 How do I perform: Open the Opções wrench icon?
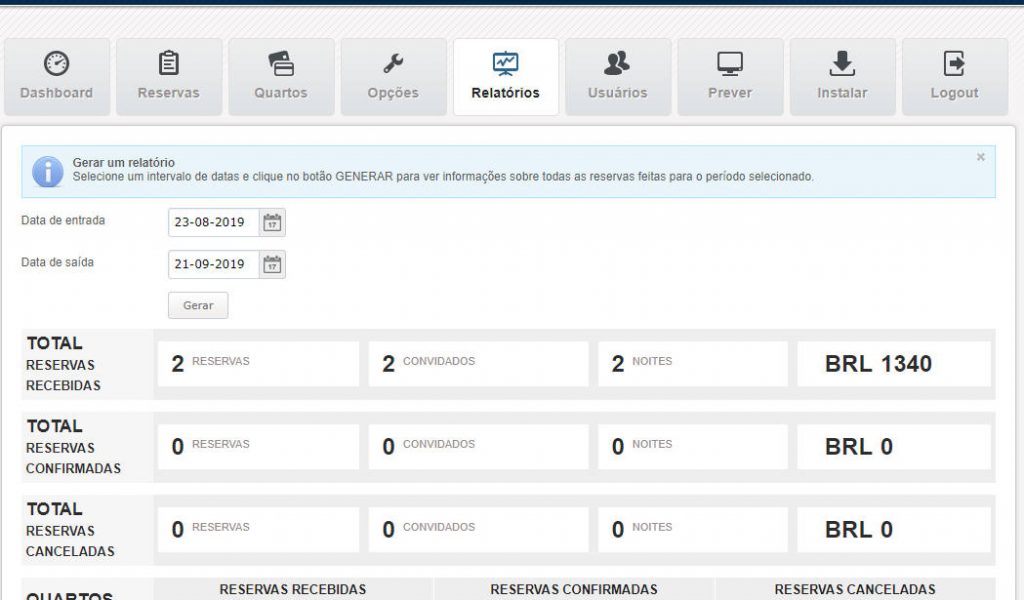pos(393,64)
